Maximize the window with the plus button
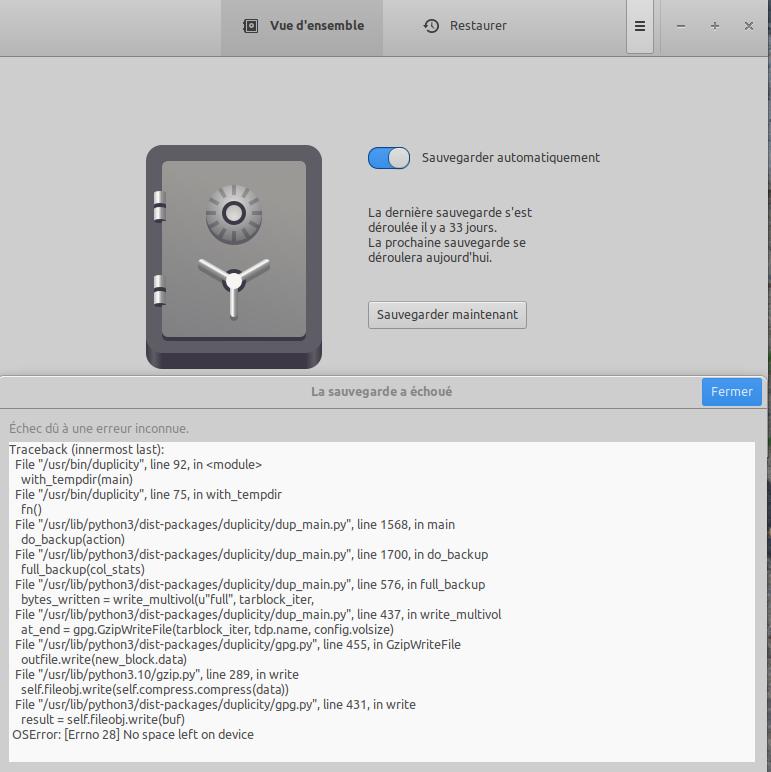This screenshot has width=771, height=772. [x=715, y=26]
